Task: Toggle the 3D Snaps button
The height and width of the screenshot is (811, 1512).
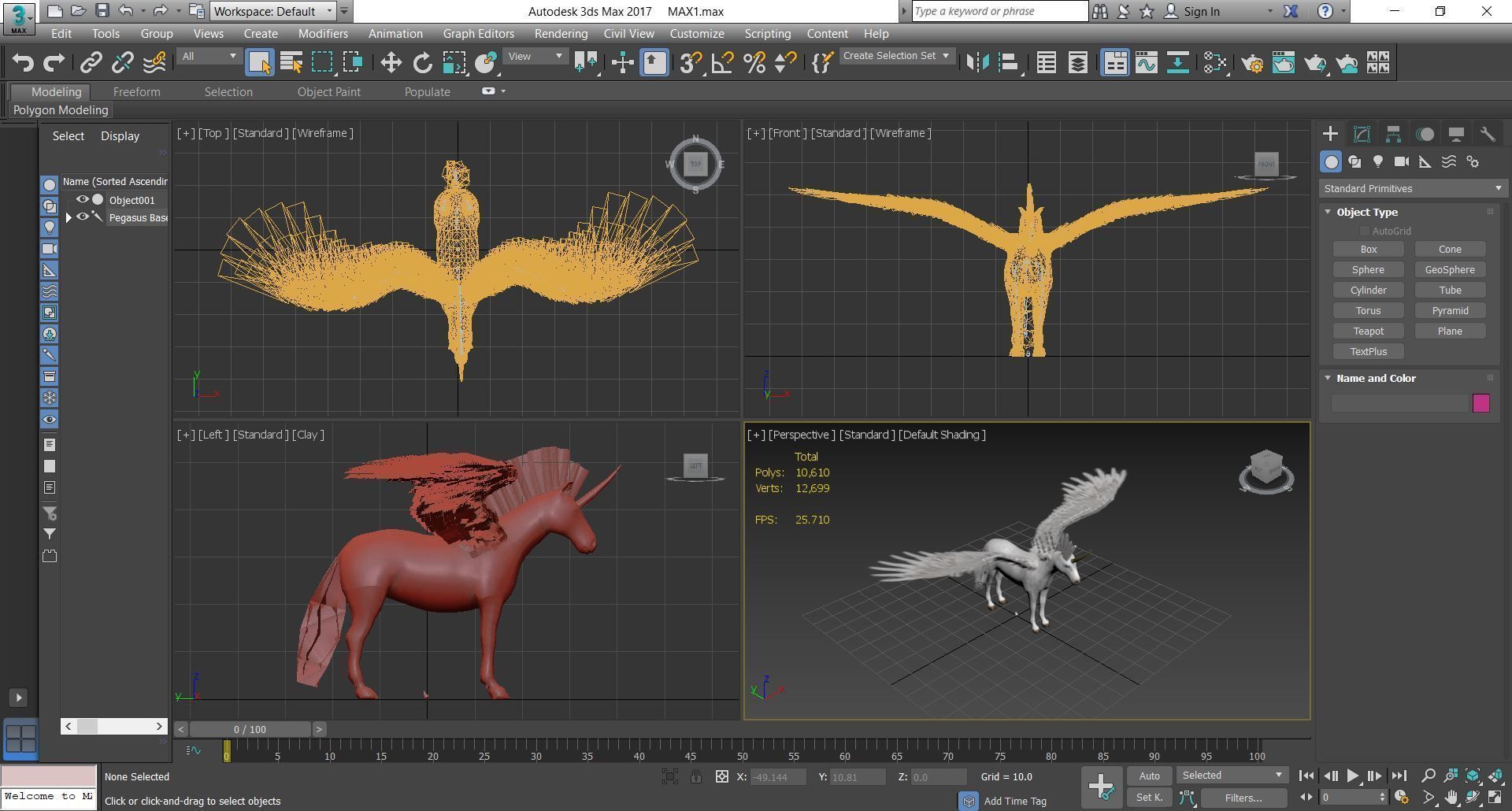Action: [691, 63]
